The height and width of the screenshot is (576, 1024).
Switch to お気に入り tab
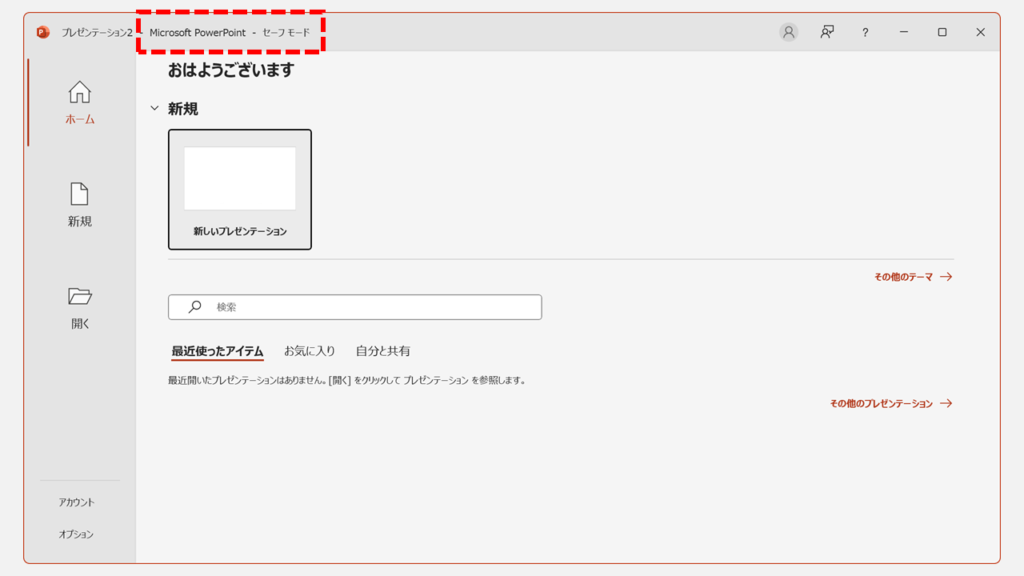(310, 351)
